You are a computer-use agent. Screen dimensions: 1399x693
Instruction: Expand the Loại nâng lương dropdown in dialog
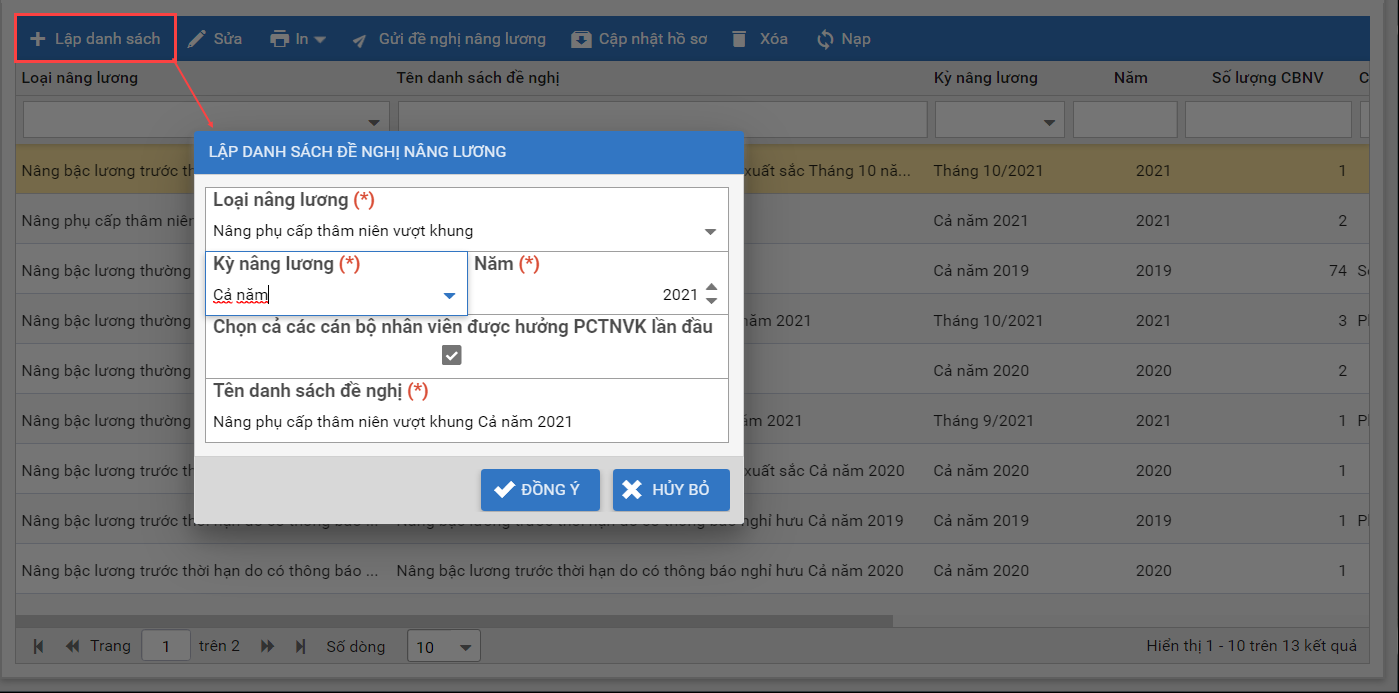click(710, 232)
